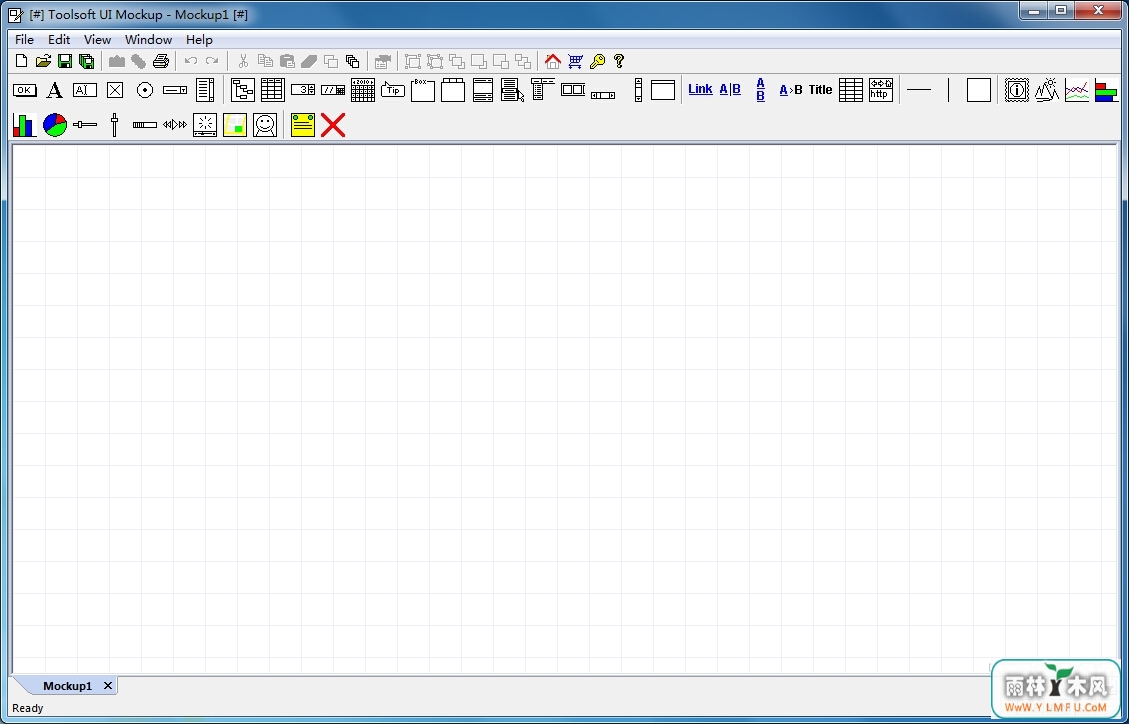Click the Home house icon
Viewport: 1129px width, 724px height.
552,61
